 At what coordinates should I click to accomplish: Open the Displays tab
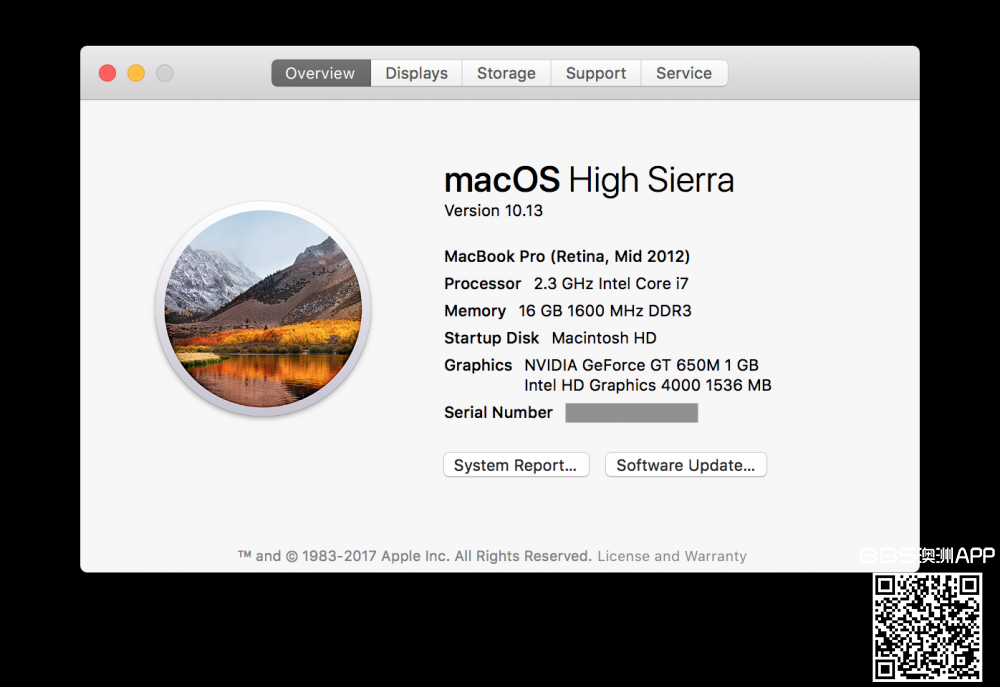click(416, 73)
